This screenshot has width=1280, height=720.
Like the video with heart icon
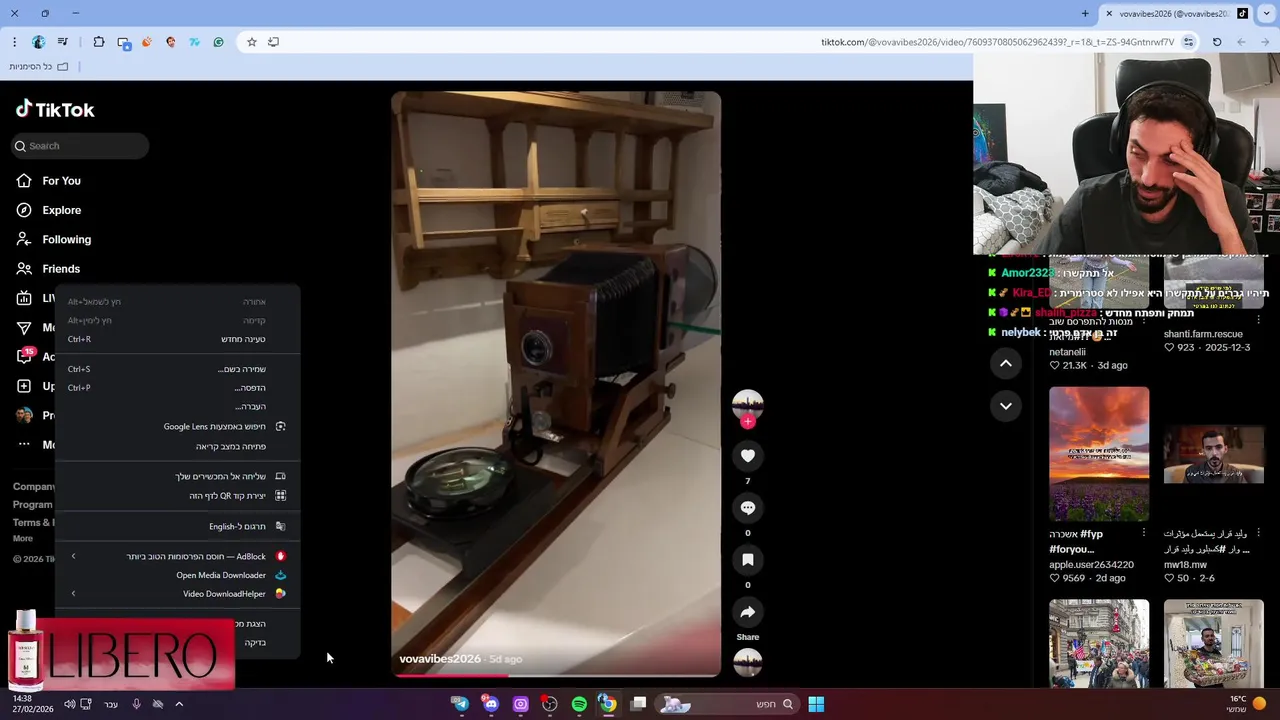click(x=747, y=456)
